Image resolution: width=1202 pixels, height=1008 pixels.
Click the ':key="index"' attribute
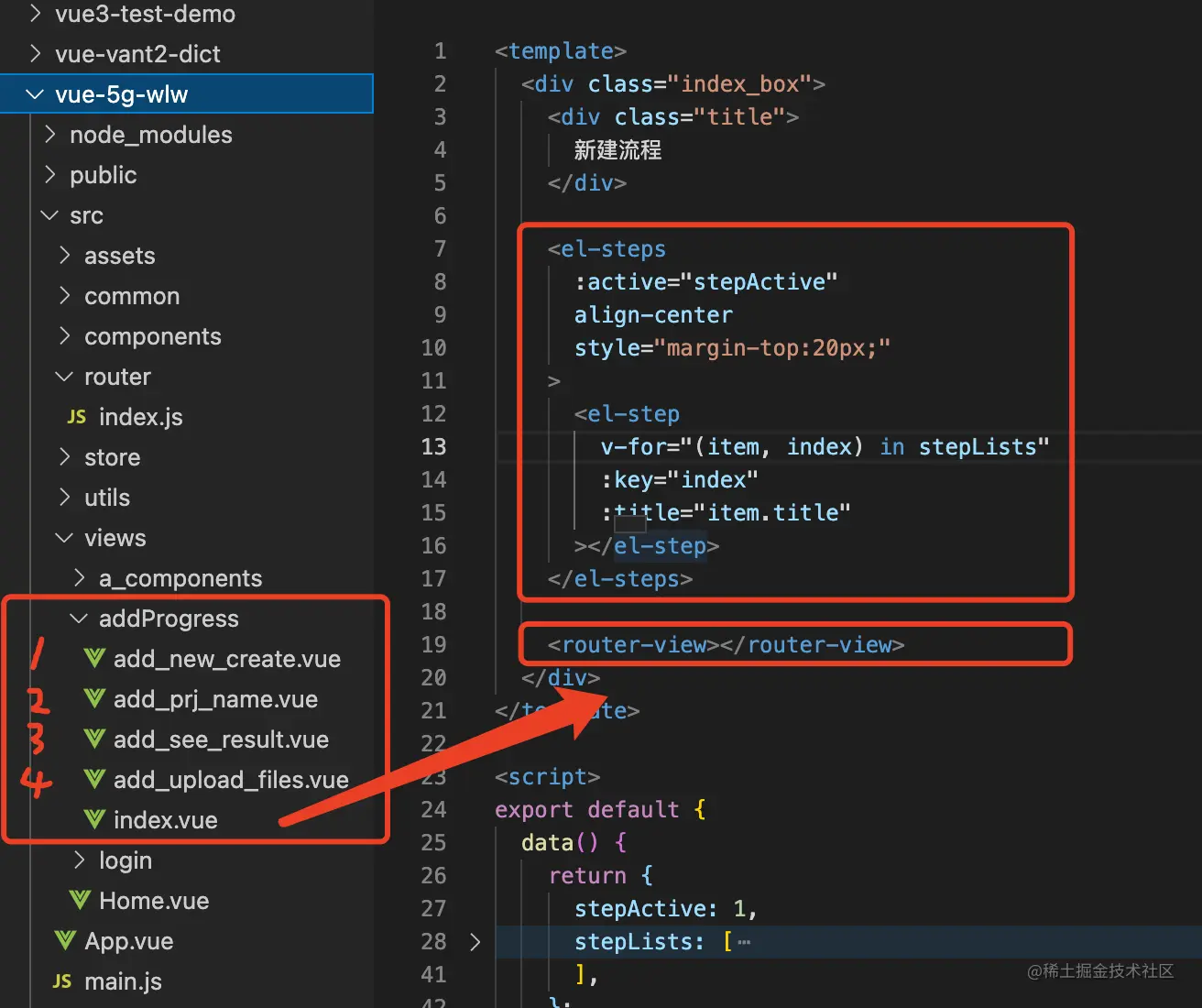(679, 479)
